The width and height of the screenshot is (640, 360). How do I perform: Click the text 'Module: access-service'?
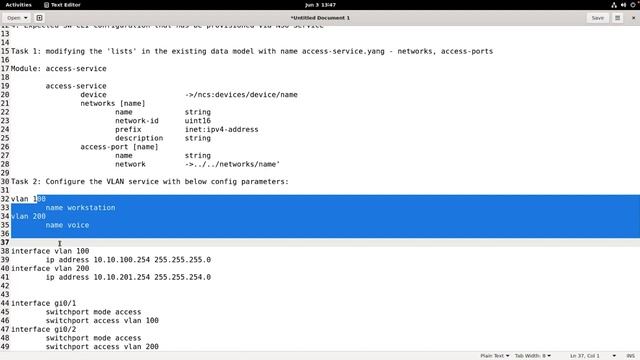click(x=58, y=69)
